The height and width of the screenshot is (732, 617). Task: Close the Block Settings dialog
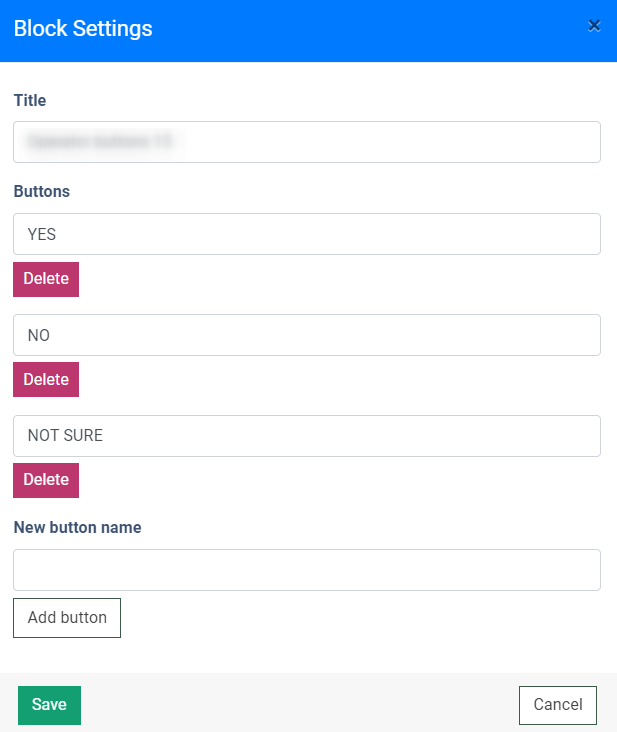(594, 26)
